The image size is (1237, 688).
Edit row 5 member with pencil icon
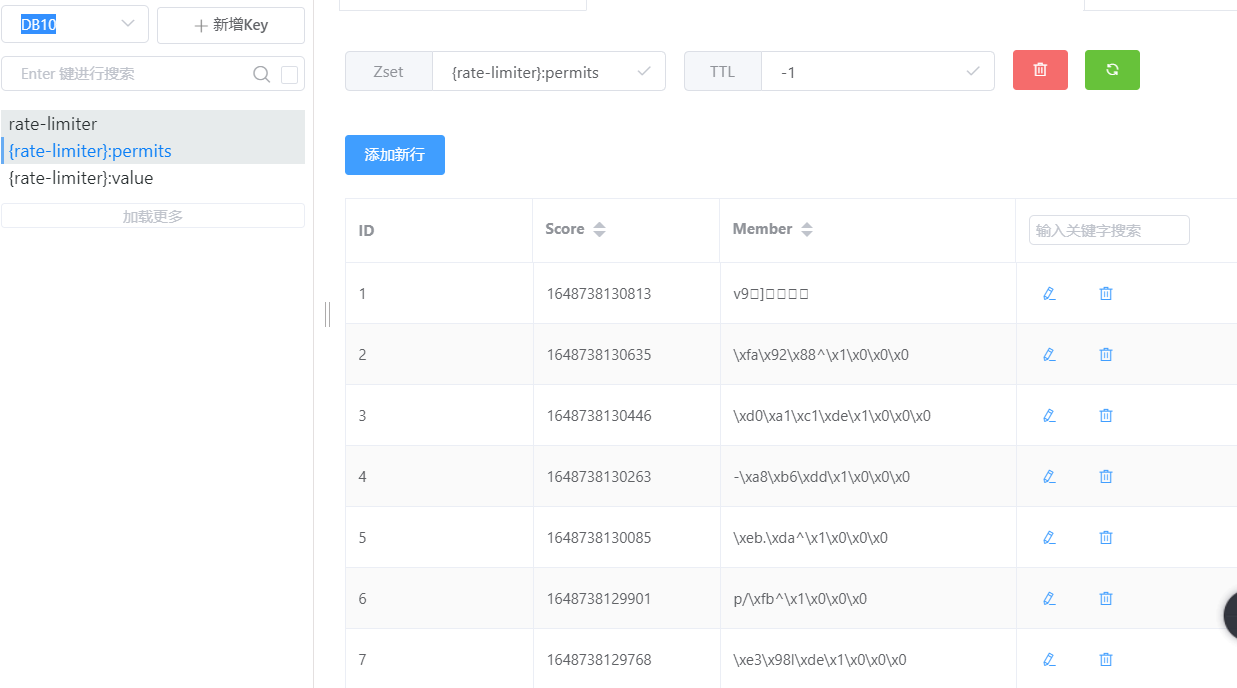(x=1048, y=537)
